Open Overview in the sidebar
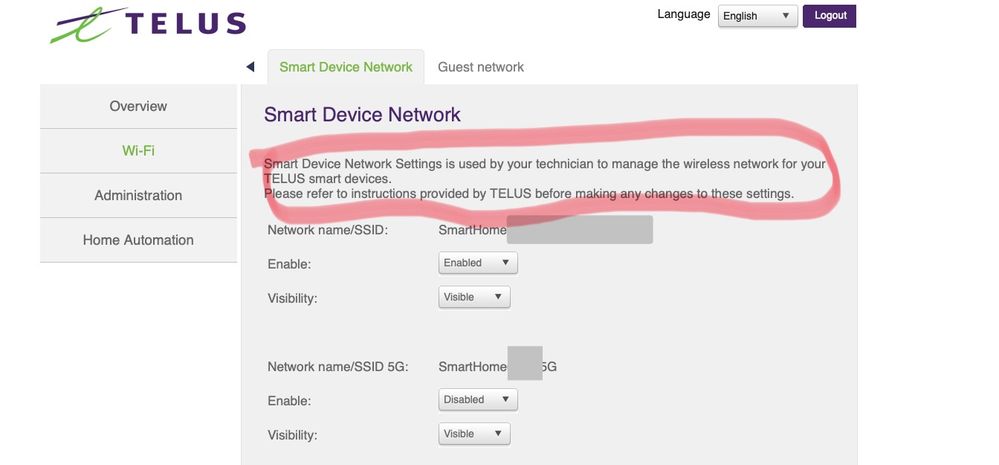Viewport: 999px width, 465px height. [138, 106]
